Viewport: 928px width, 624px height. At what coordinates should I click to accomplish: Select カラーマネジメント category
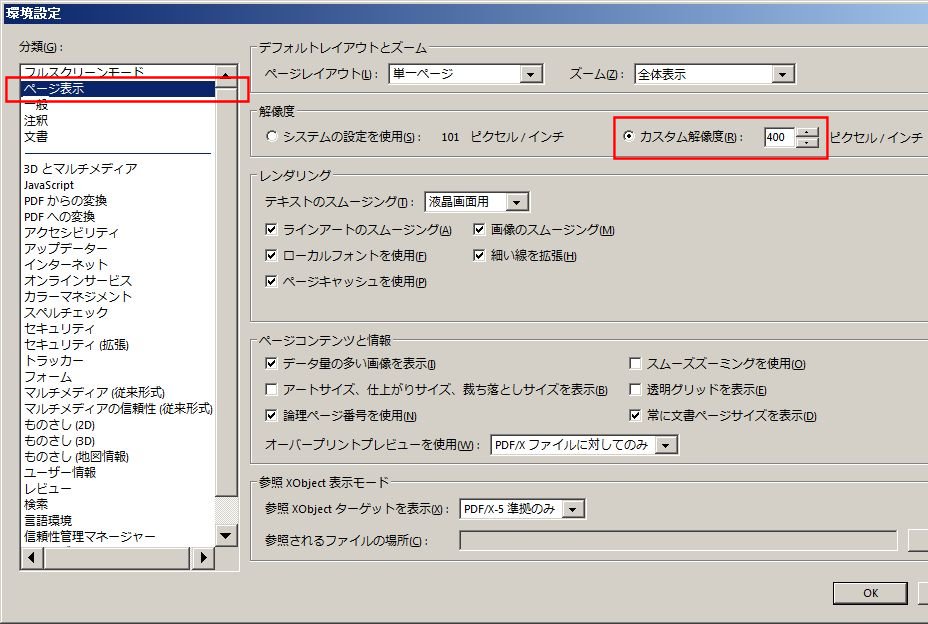78,297
